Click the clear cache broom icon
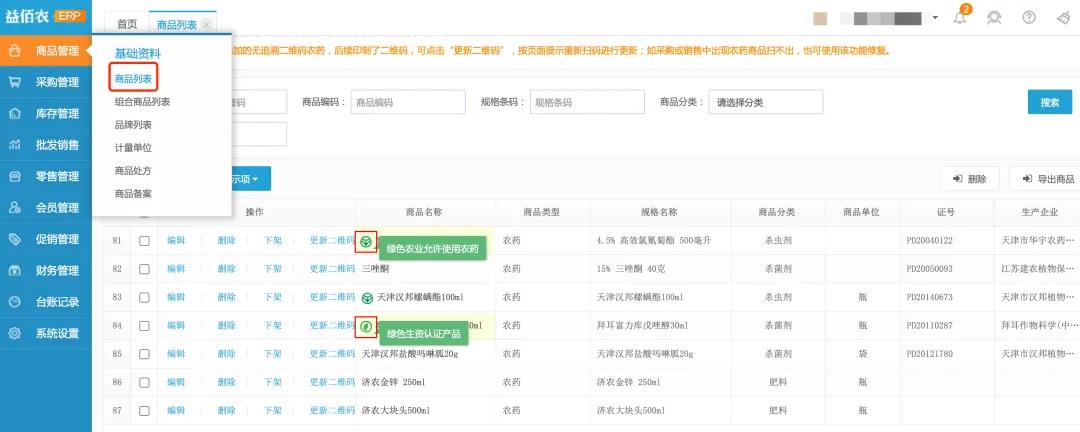Image resolution: width=1080 pixels, height=432 pixels. (x=1062, y=19)
